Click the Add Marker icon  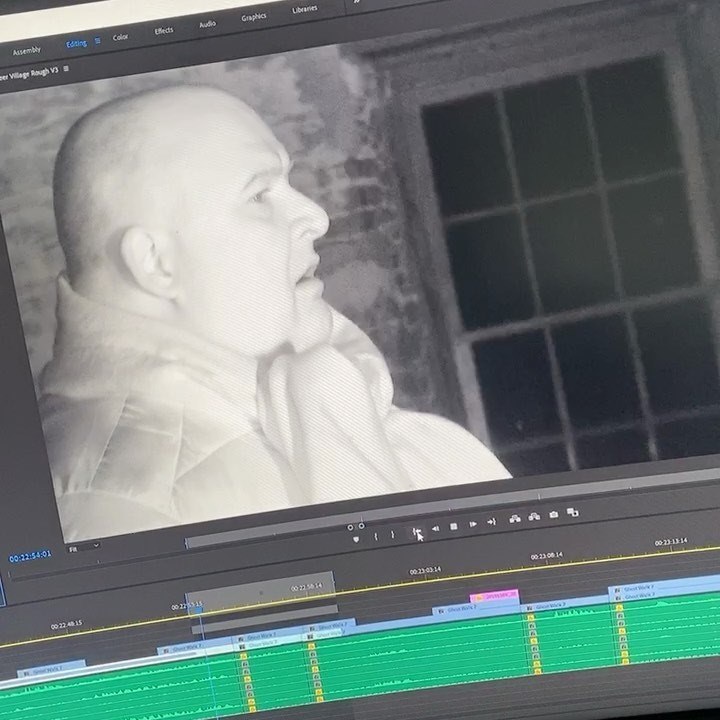pyautogui.click(x=356, y=540)
